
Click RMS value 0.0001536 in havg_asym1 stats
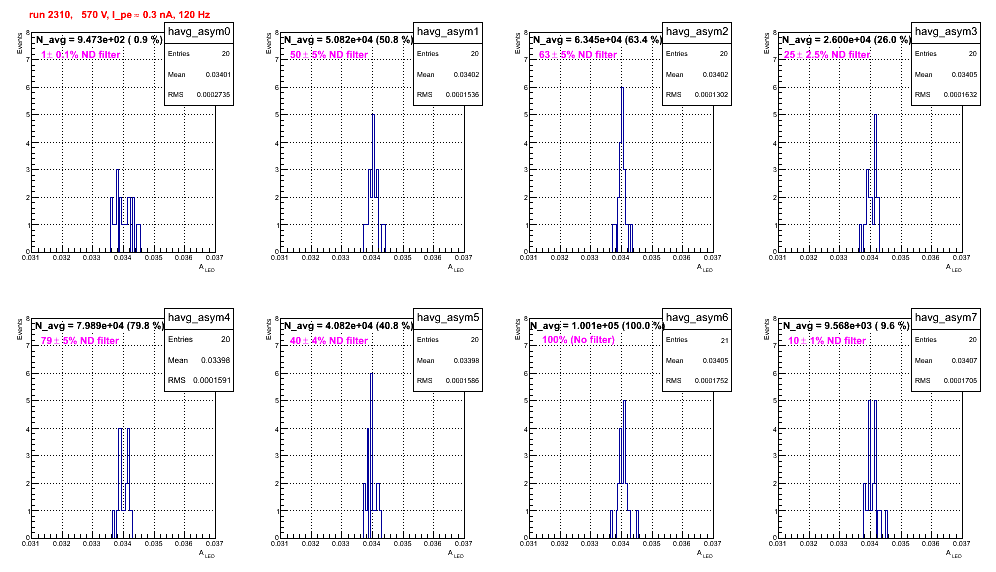point(464,95)
